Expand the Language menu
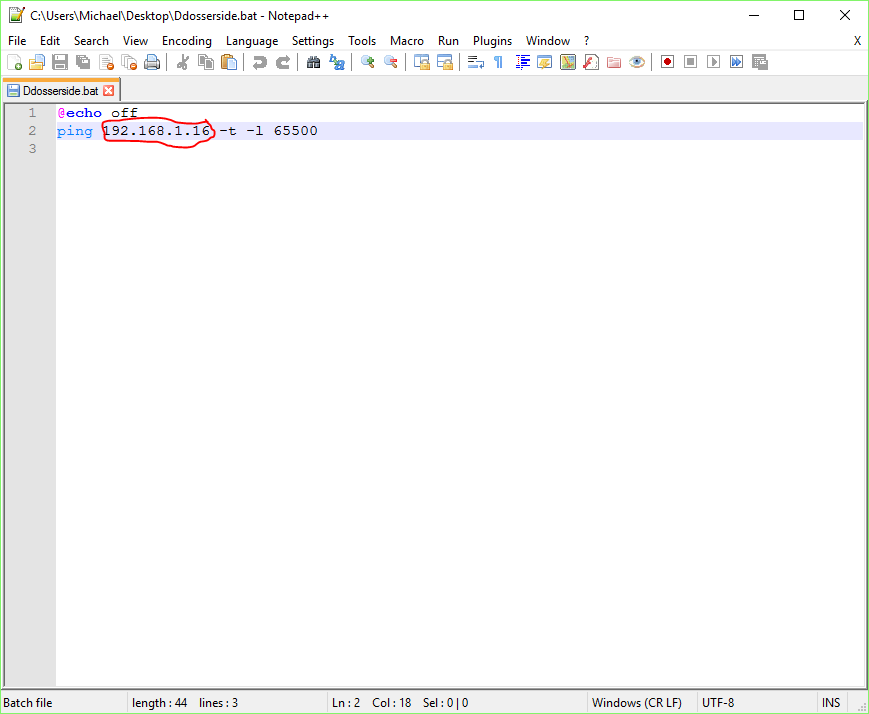Screen dimensions: 869x714 point(252,41)
